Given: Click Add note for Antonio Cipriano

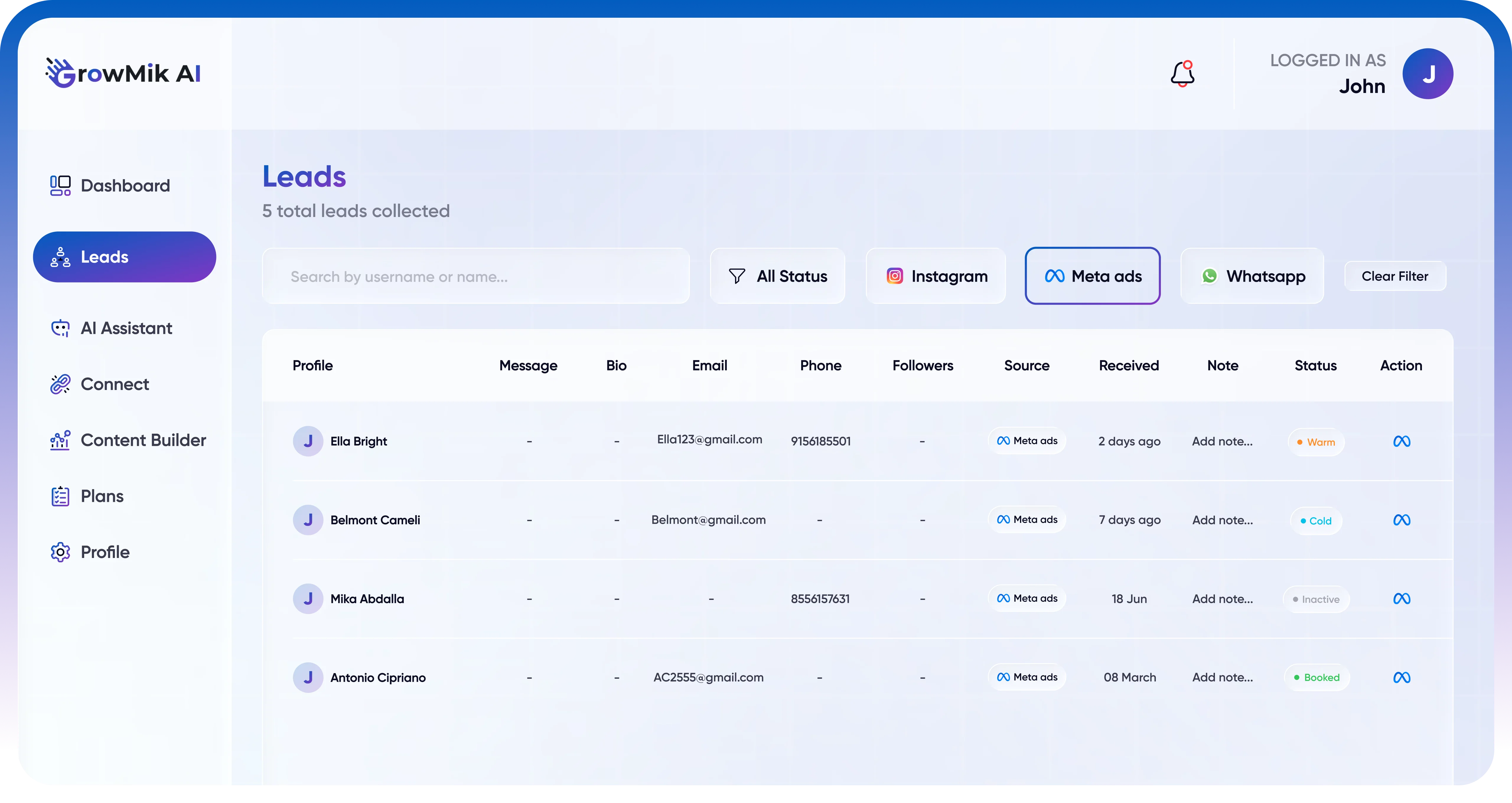Looking at the screenshot, I should [1222, 678].
